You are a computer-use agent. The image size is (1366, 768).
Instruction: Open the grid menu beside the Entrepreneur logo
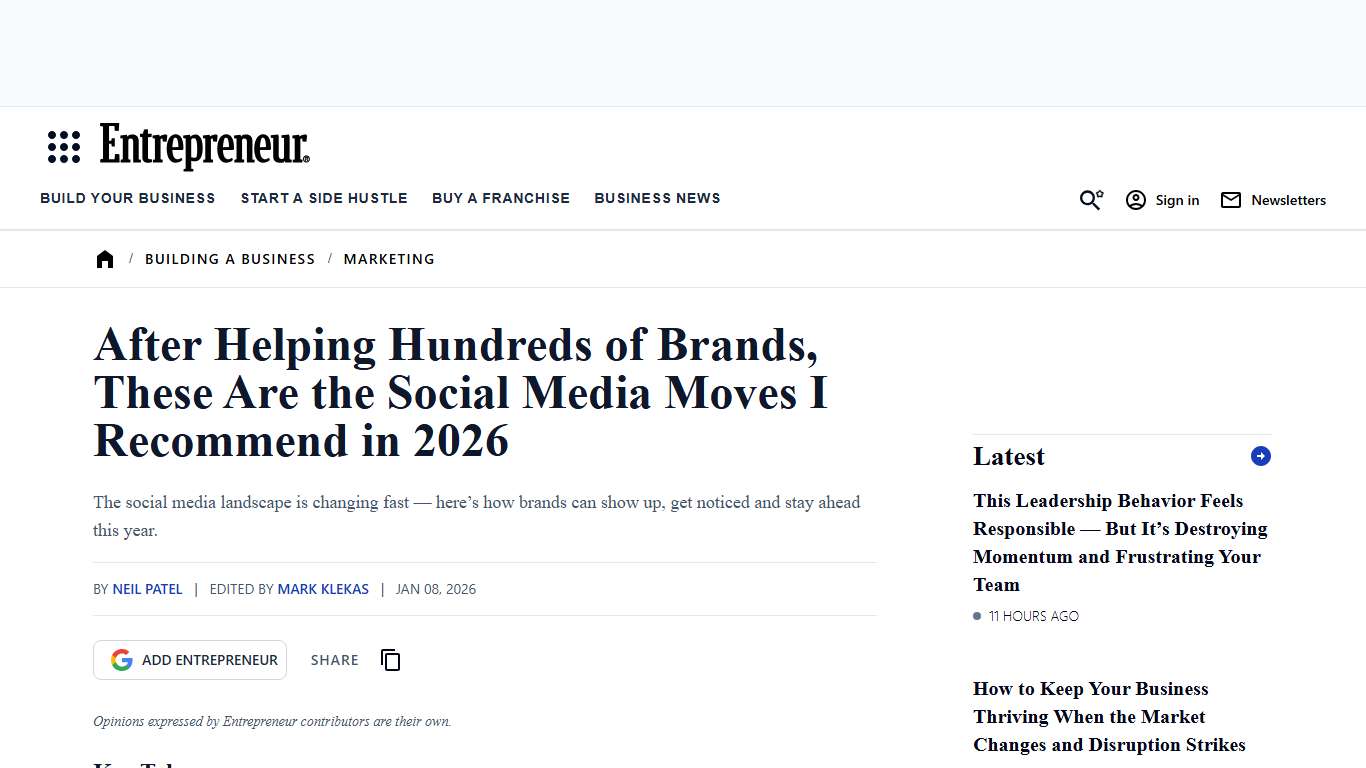[x=63, y=146]
